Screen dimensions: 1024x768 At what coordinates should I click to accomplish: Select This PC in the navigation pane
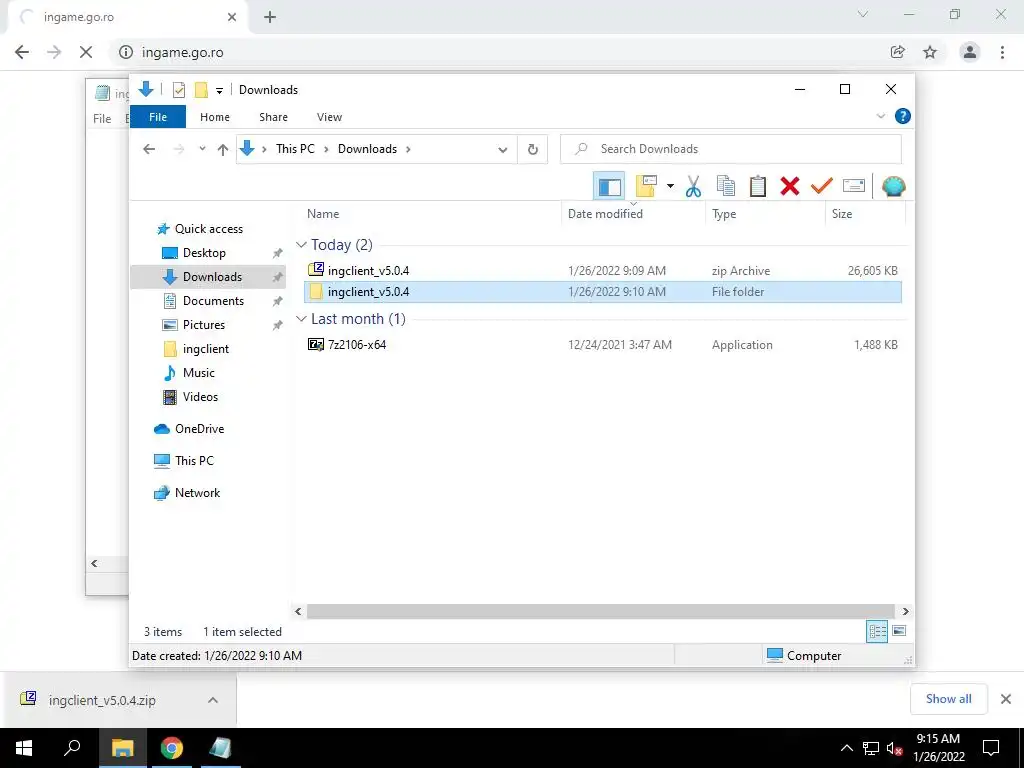(x=194, y=460)
